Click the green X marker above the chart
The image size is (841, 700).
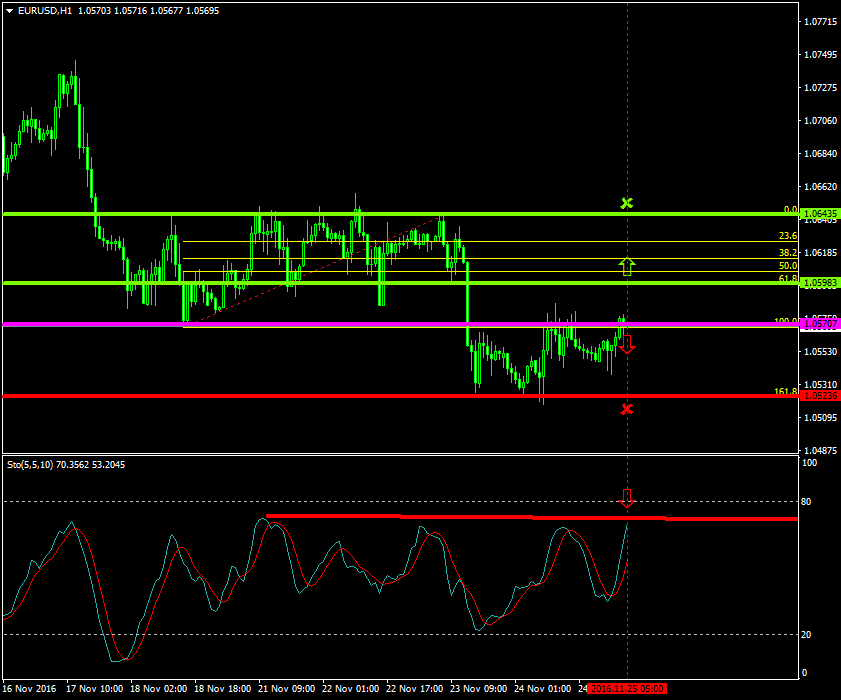pos(627,204)
